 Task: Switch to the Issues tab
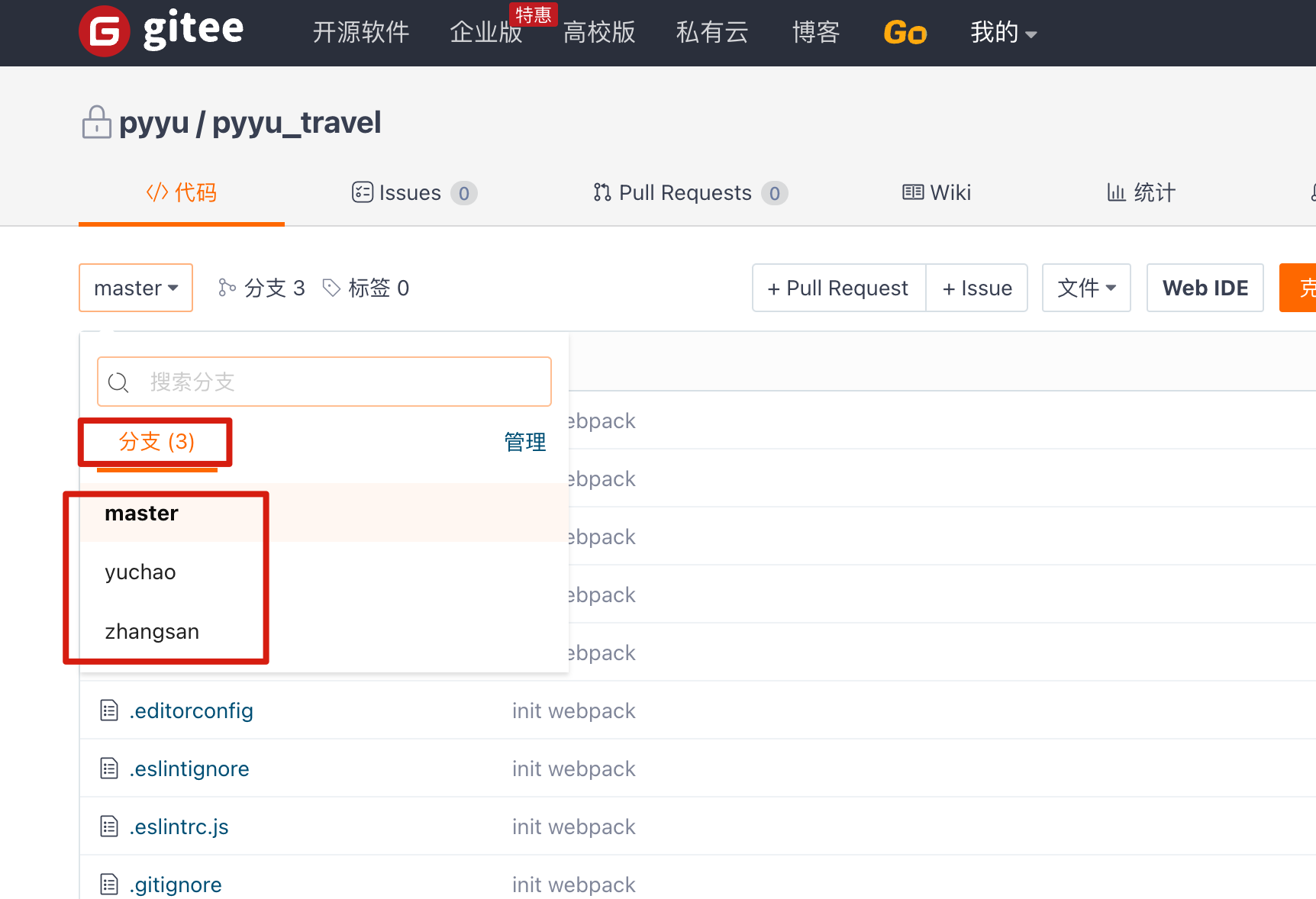413,193
